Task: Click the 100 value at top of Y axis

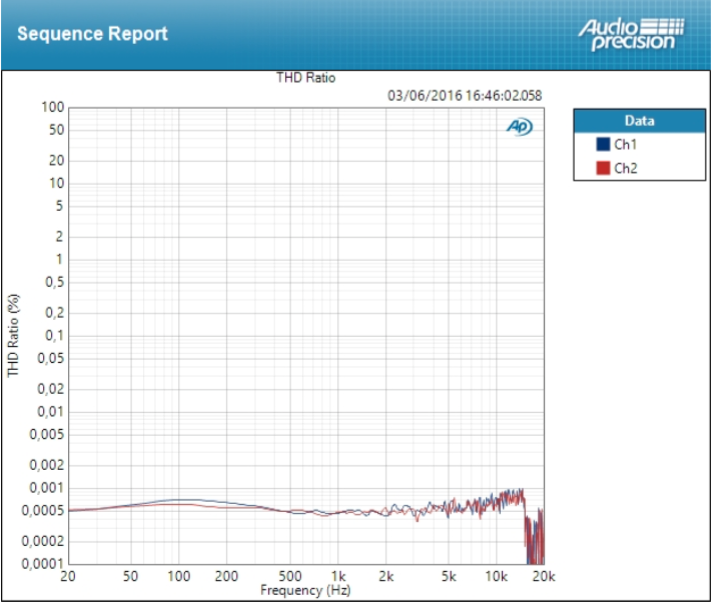Action: pyautogui.click(x=53, y=107)
